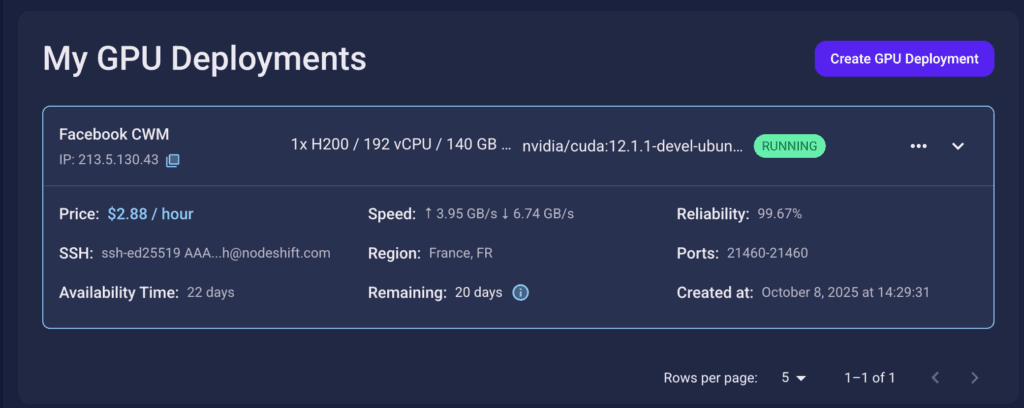Collapse the Facebook CWM deployment details

(x=957, y=146)
